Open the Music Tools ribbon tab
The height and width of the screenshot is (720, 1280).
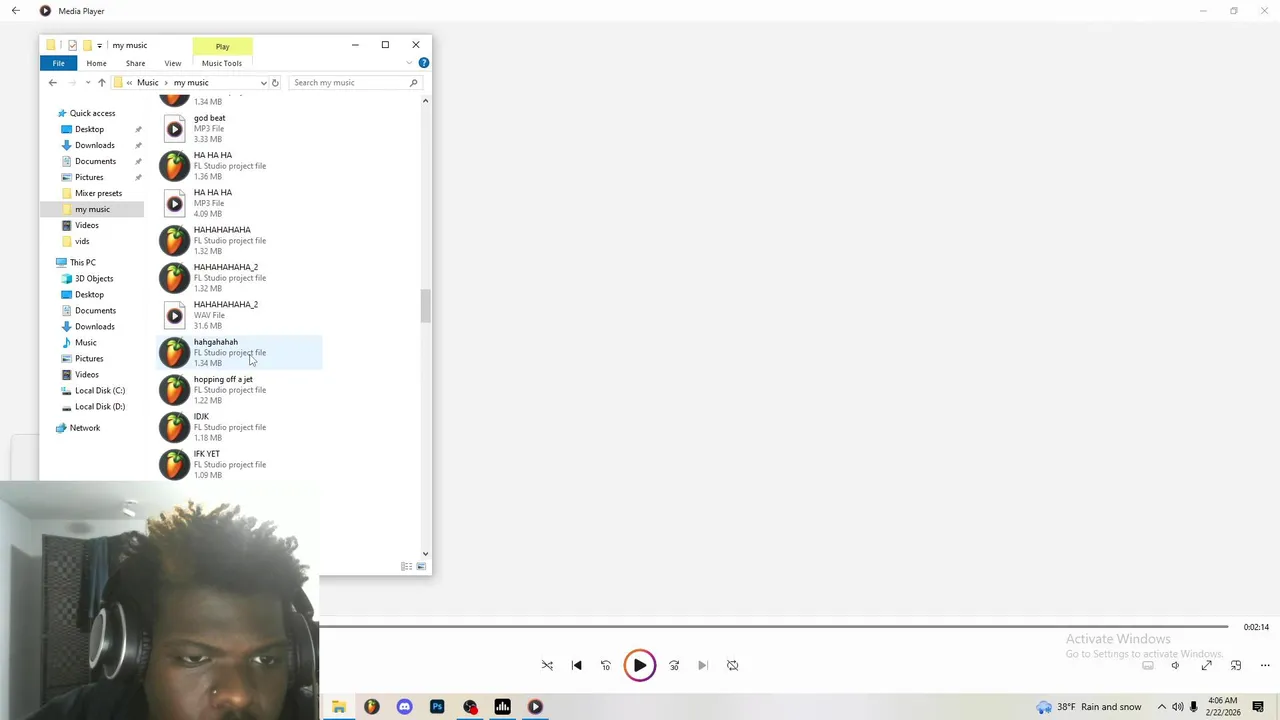(222, 63)
